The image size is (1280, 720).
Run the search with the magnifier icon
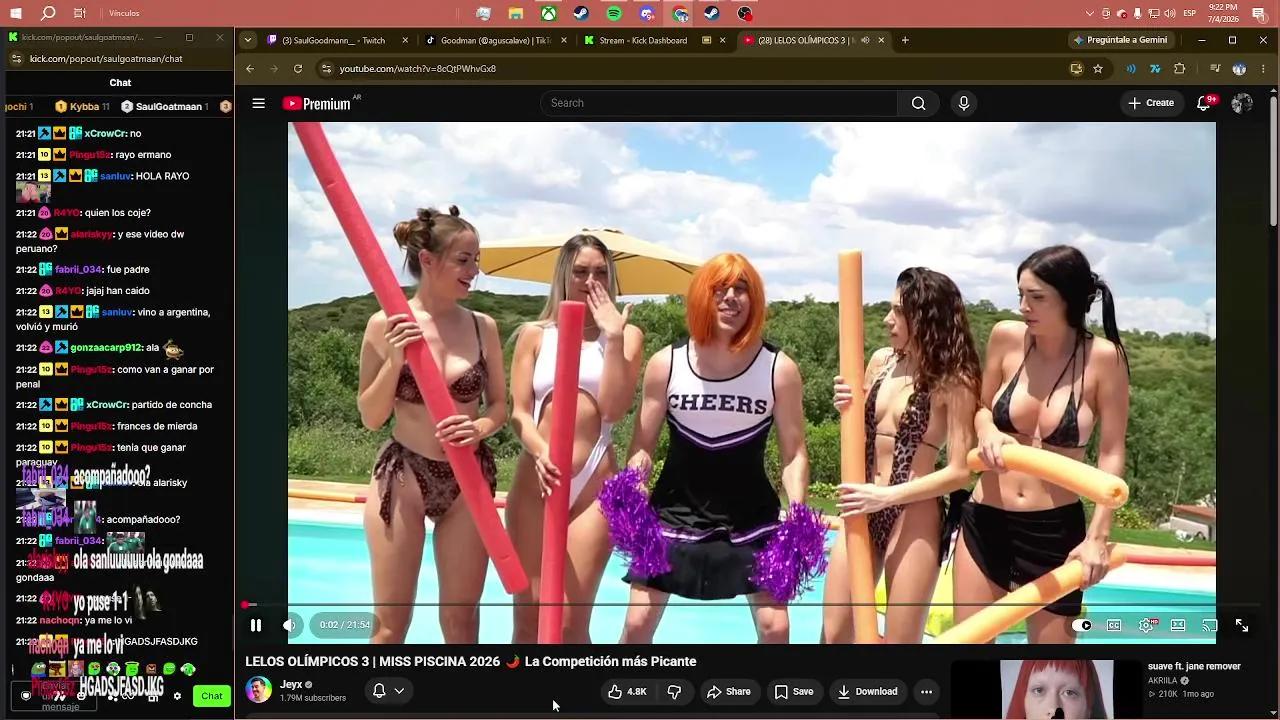click(x=918, y=103)
